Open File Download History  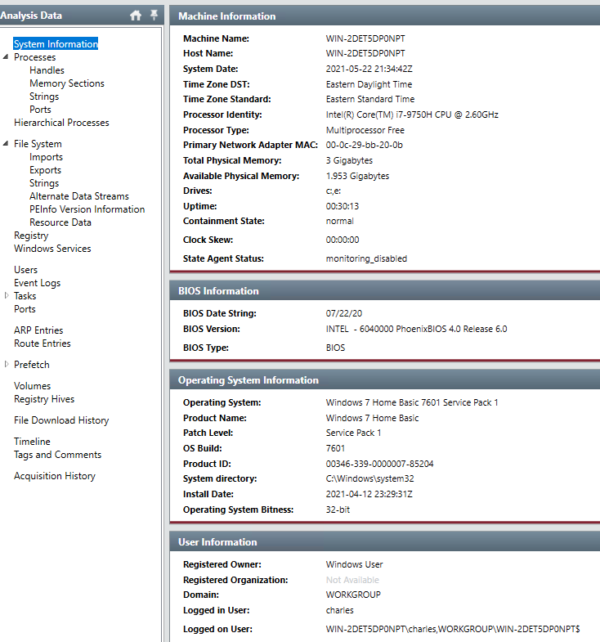61,421
